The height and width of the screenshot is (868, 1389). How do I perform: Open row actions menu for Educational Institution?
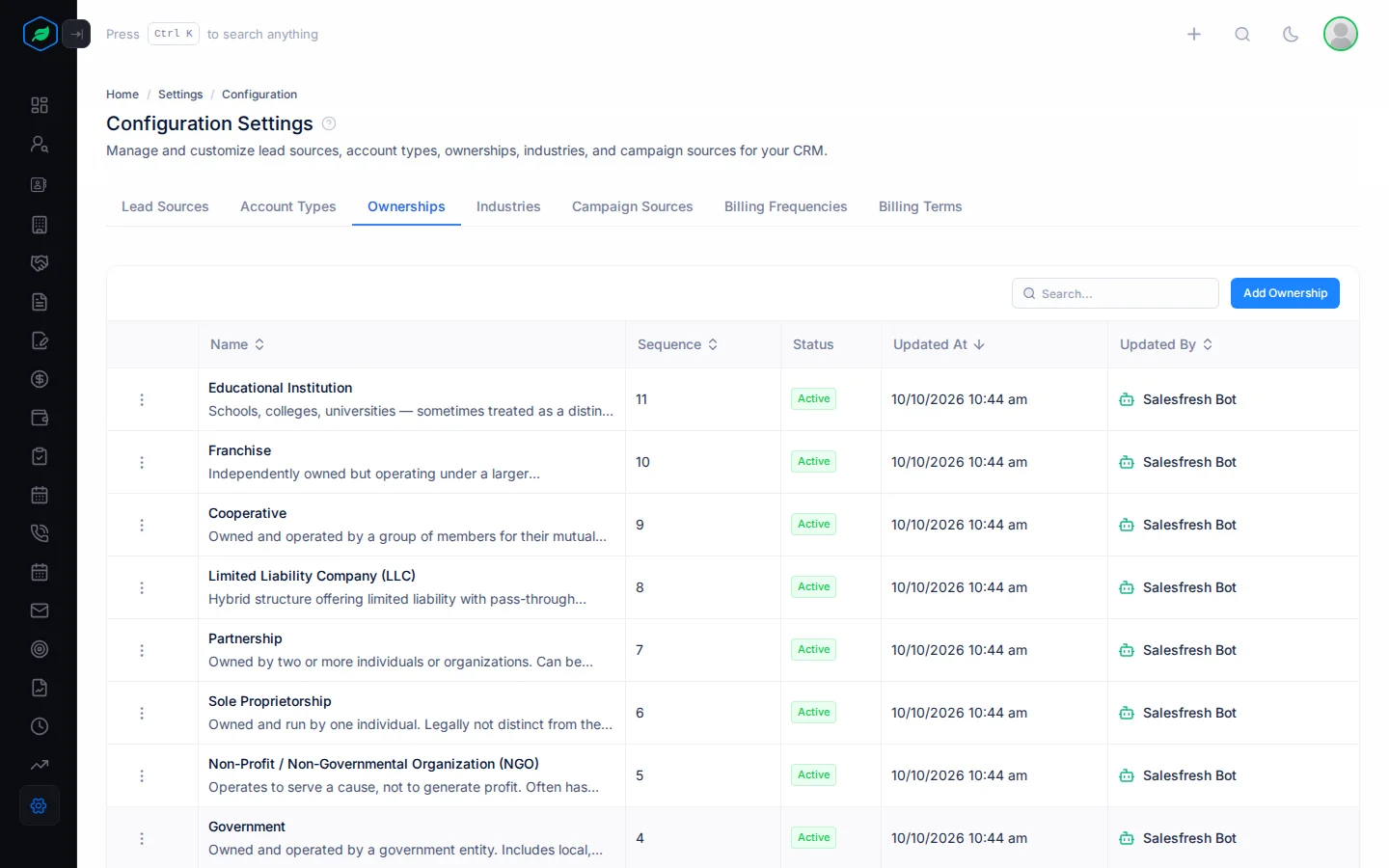pyautogui.click(x=142, y=399)
